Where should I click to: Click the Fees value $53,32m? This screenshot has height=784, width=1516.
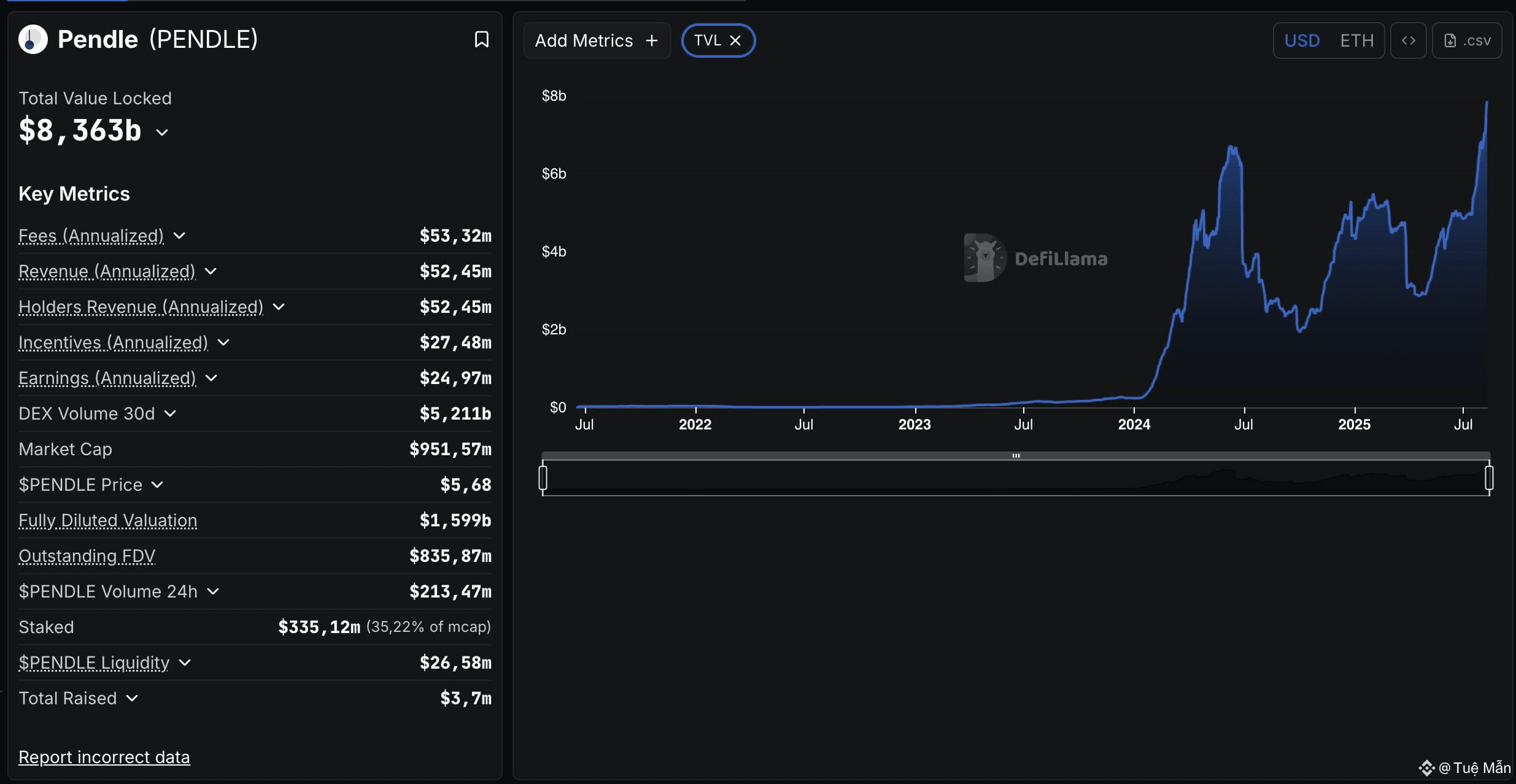(x=455, y=236)
